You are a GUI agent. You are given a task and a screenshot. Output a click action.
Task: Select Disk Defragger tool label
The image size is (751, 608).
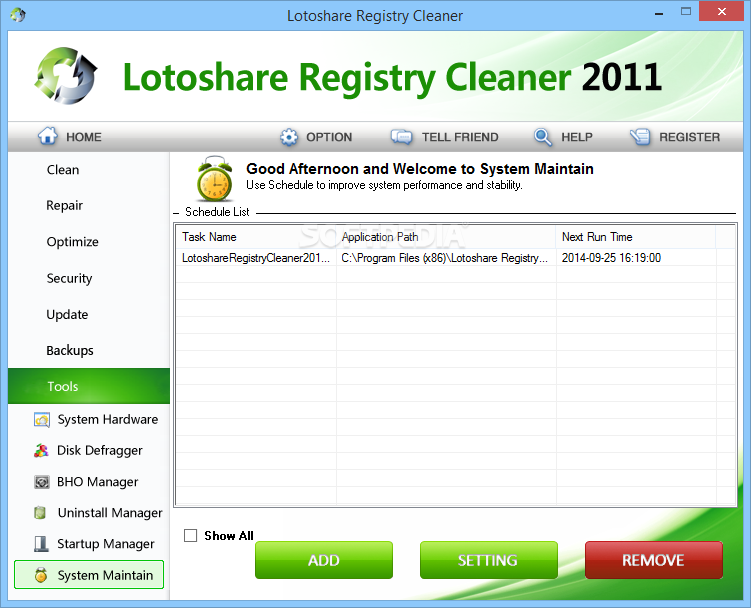pos(100,451)
